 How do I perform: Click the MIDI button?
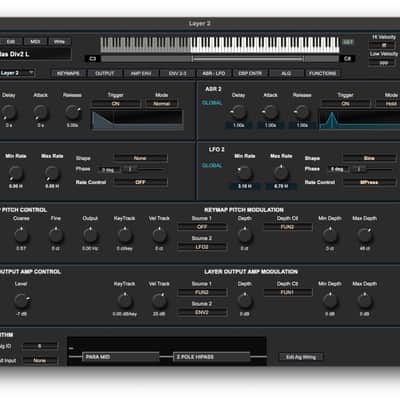[x=35, y=42]
